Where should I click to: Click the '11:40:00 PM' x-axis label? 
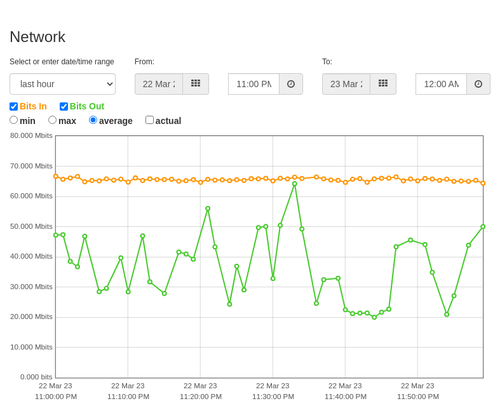tap(346, 397)
